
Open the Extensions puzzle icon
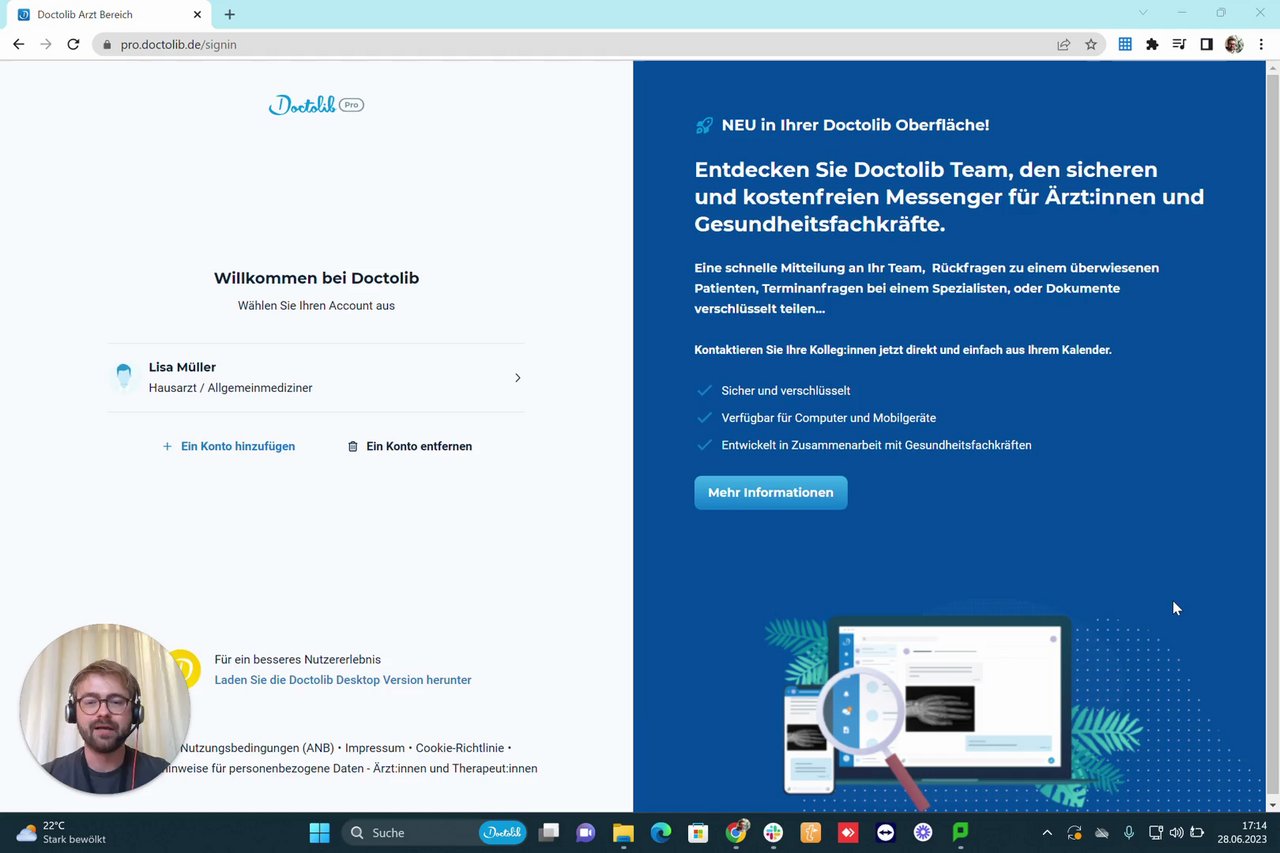[x=1152, y=44]
